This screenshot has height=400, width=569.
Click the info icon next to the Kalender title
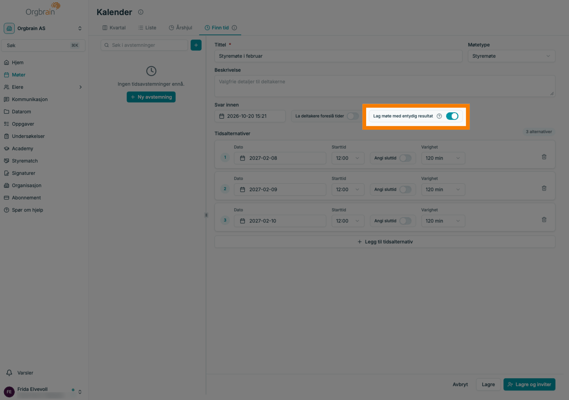click(140, 12)
